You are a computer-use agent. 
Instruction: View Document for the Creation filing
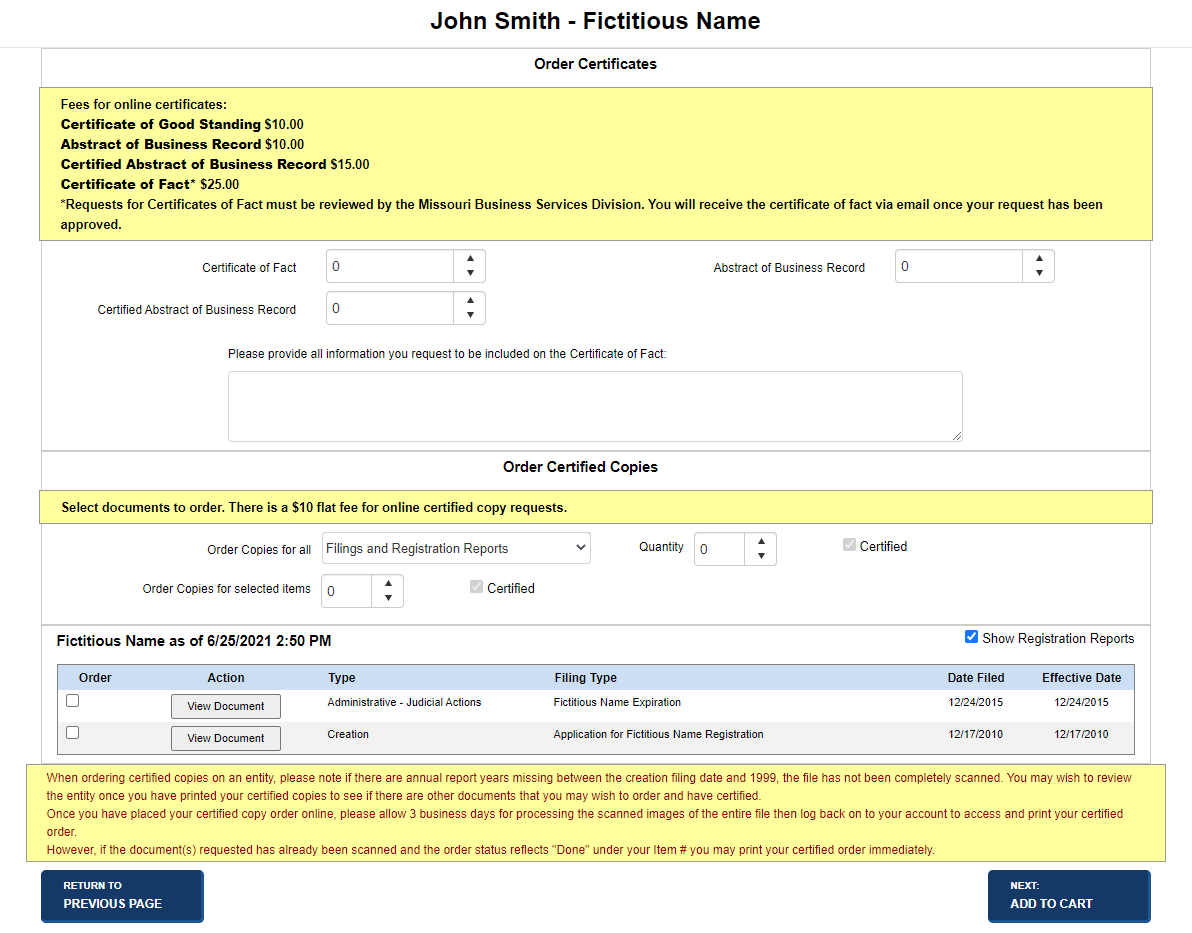pos(225,738)
